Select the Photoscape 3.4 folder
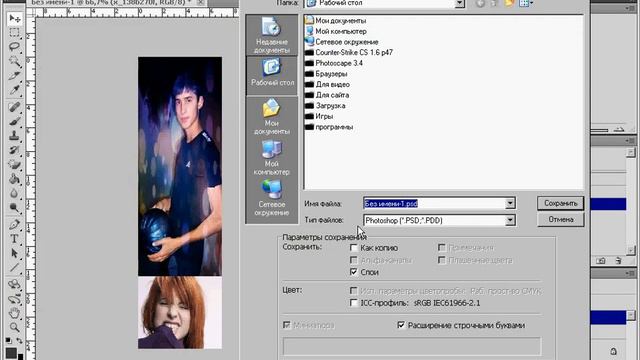 coord(334,63)
